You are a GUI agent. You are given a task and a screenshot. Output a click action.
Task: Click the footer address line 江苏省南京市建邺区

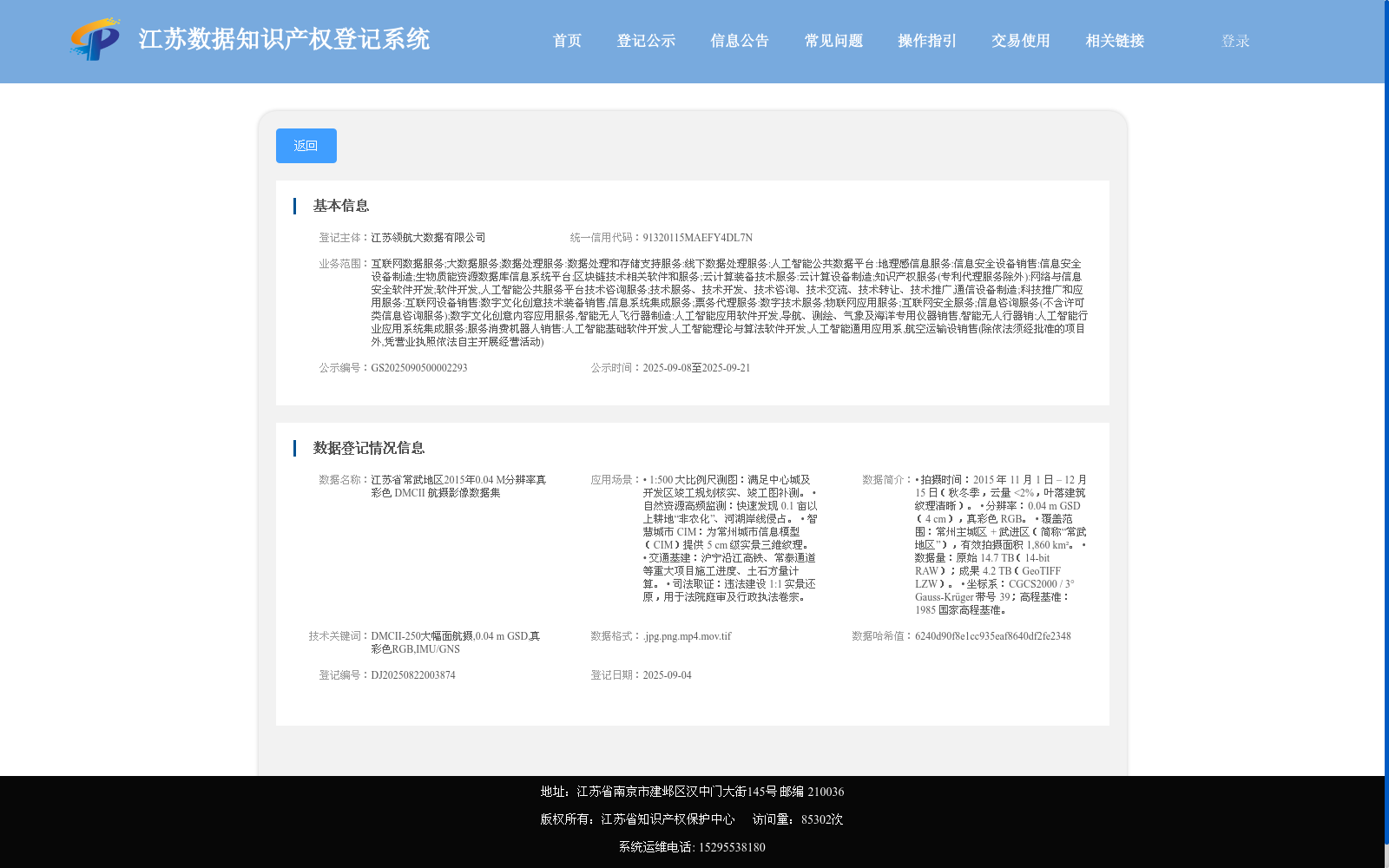pos(692,792)
